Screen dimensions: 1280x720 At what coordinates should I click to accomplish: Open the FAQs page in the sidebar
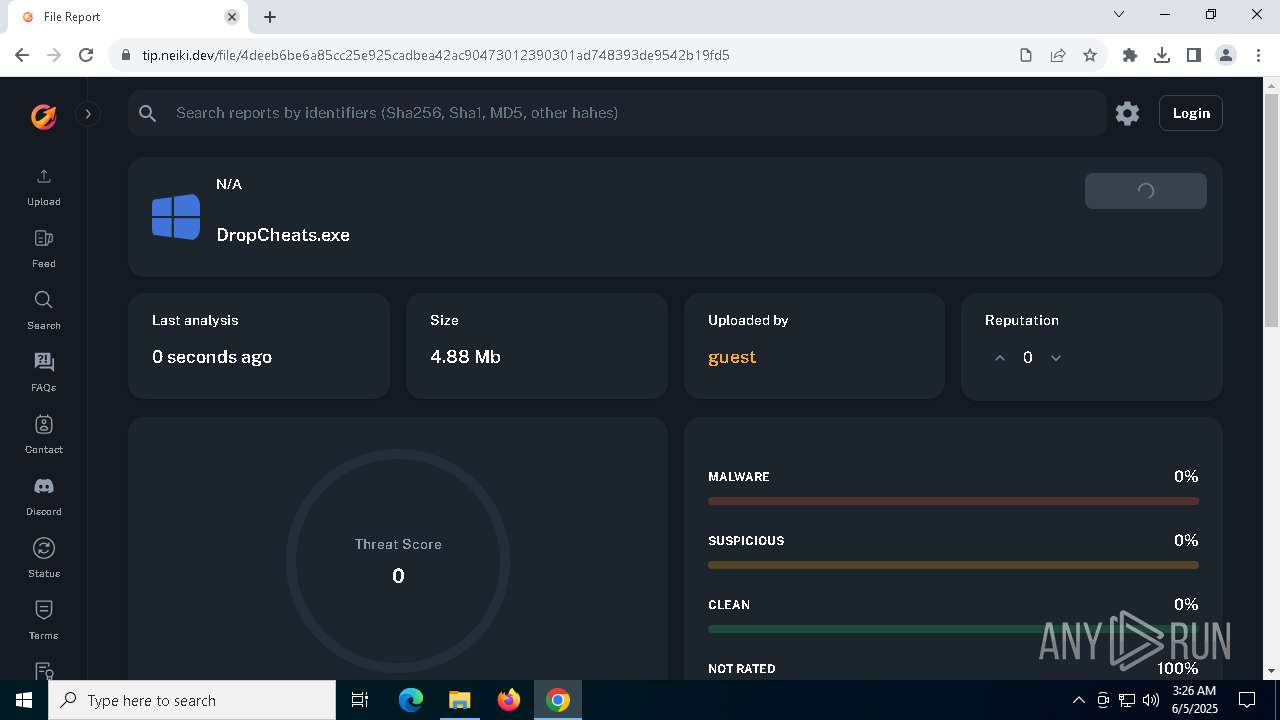(x=43, y=373)
